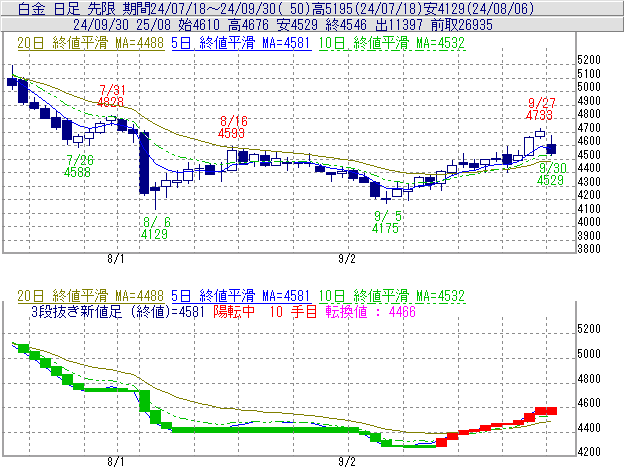624x475 pixels.
Task: Click the 10日 終値平滑 MA=4532 legend in upper chart
Action: tap(392, 43)
